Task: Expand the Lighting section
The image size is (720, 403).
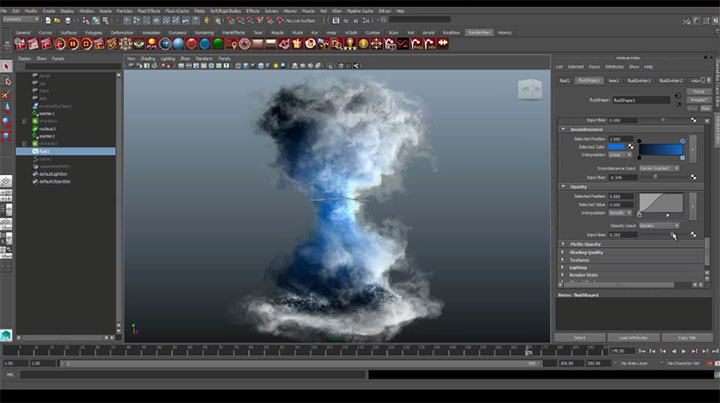Action: click(563, 268)
